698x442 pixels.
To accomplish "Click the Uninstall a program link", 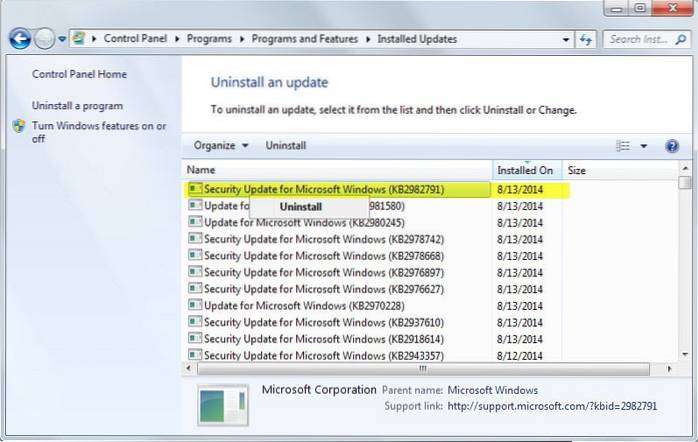I will [77, 106].
